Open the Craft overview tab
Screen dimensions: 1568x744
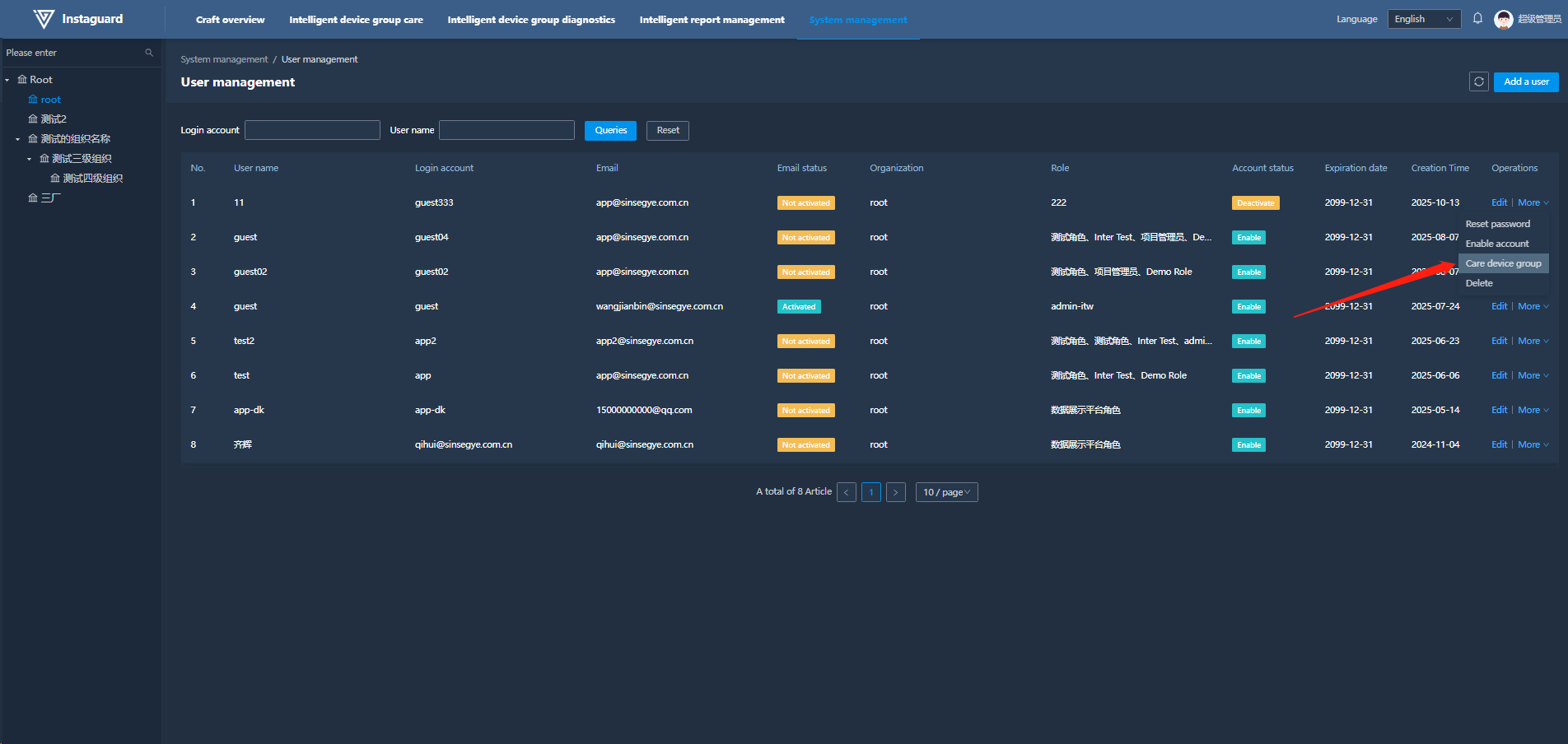[x=230, y=20]
